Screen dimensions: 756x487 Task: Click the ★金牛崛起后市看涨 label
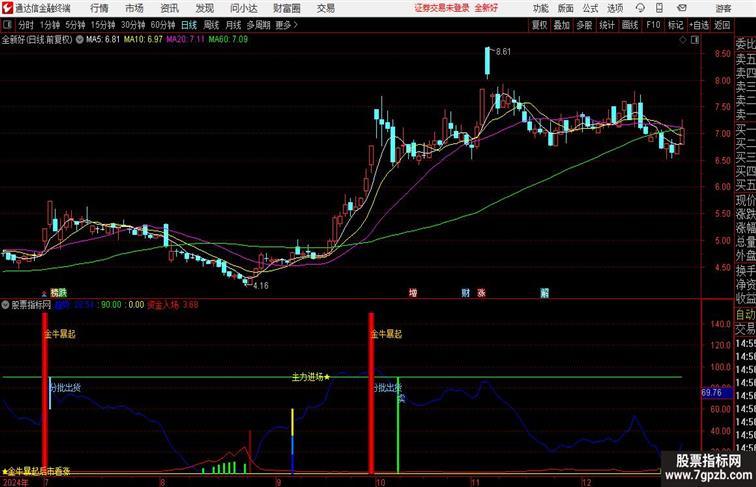pos(36,471)
